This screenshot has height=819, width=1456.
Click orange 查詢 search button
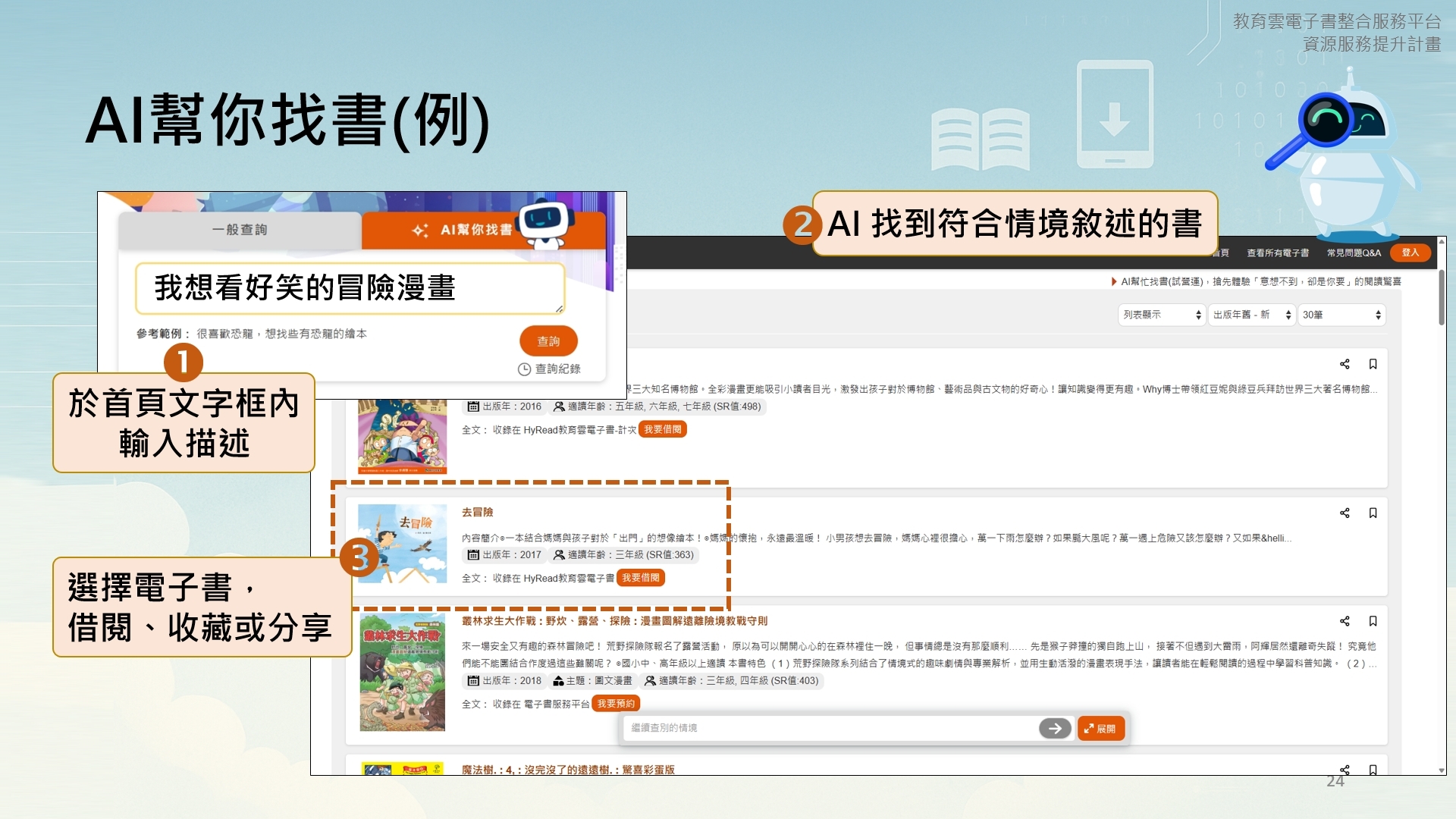(x=548, y=341)
